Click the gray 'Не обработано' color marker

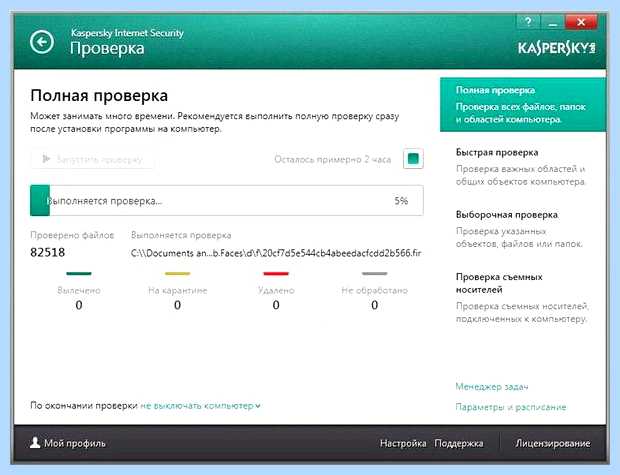[x=374, y=273]
